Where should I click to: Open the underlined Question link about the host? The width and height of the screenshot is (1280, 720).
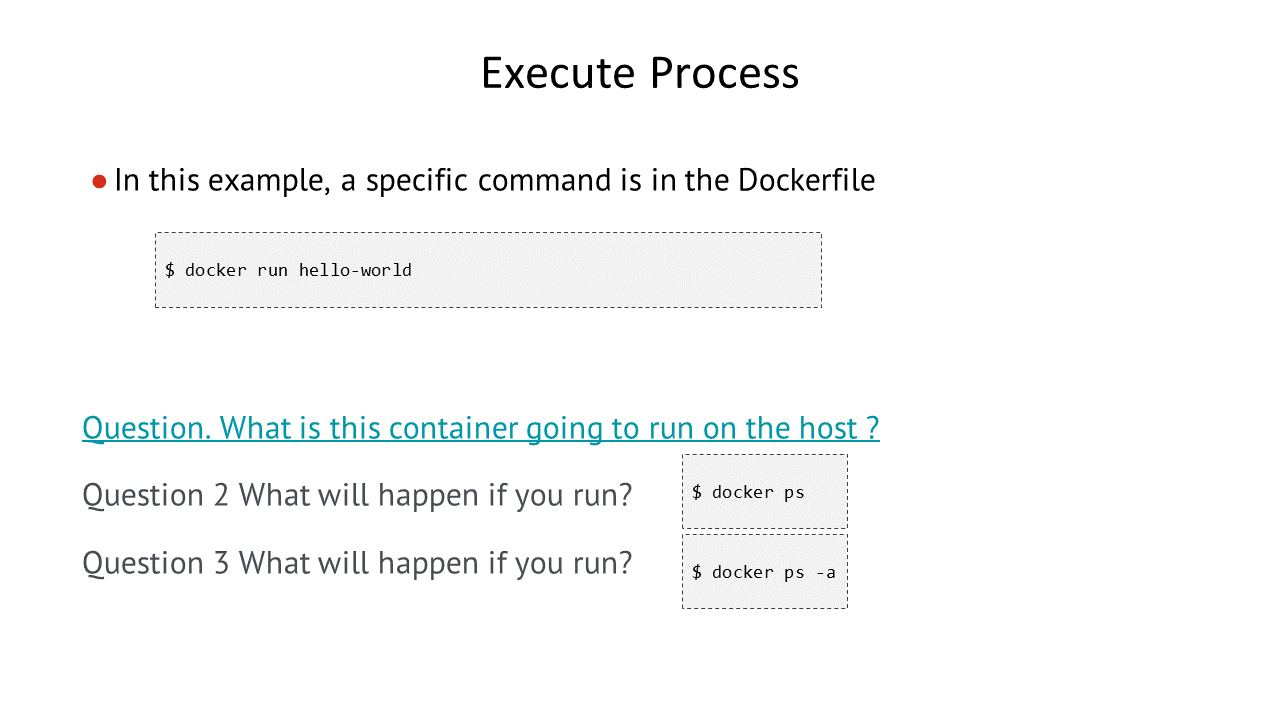(481, 428)
